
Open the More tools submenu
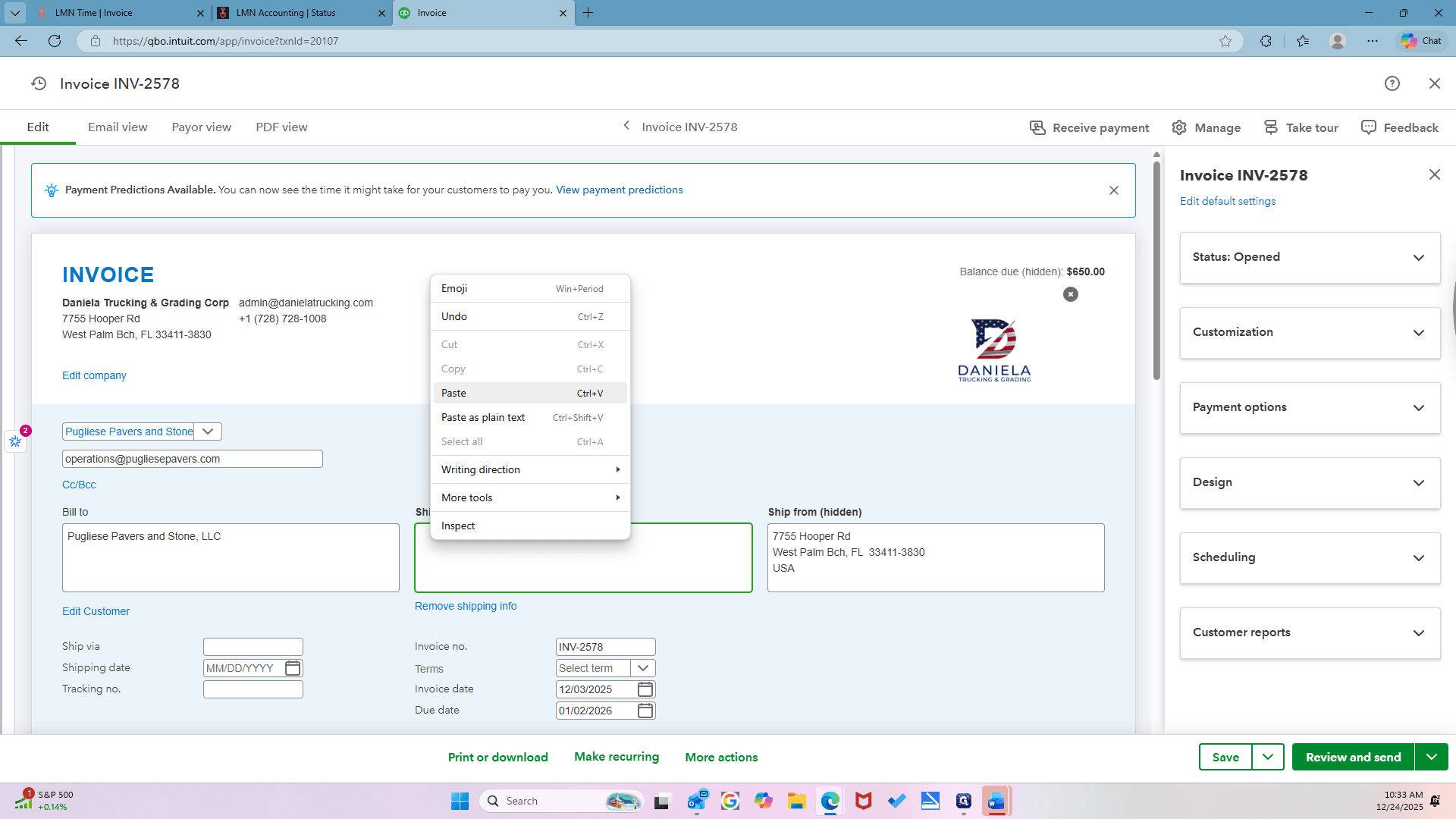(530, 497)
